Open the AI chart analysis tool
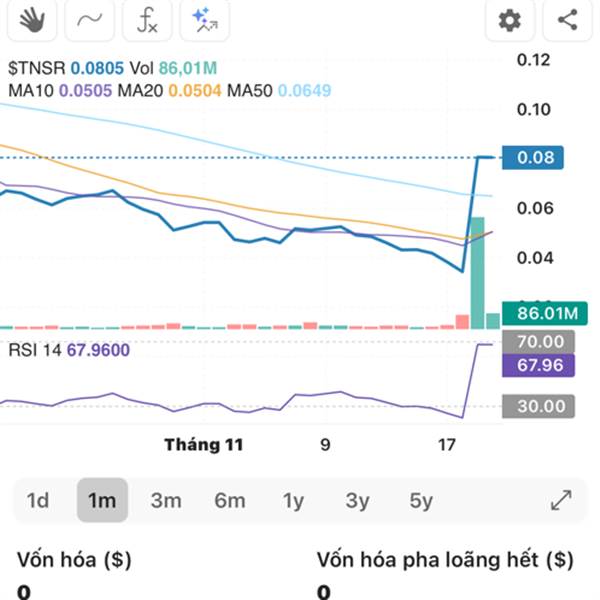600x600 pixels. pos(204,19)
